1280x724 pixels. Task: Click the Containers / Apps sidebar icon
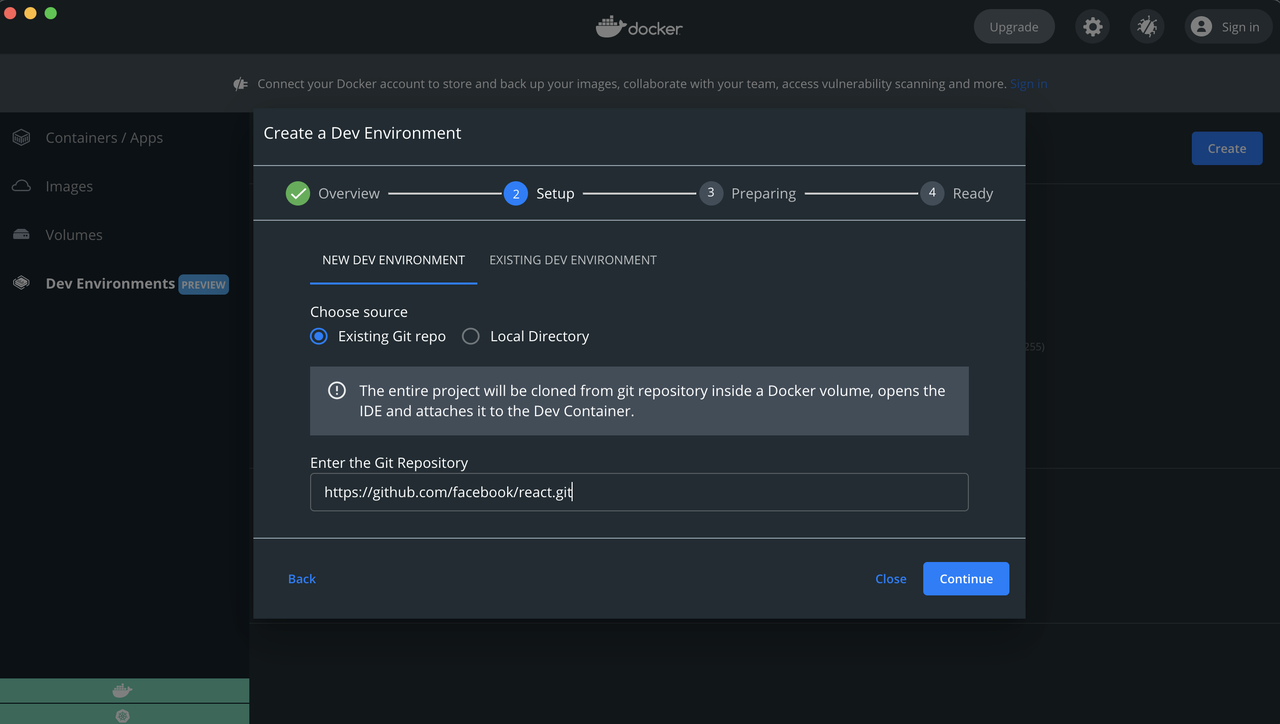coord(21,138)
